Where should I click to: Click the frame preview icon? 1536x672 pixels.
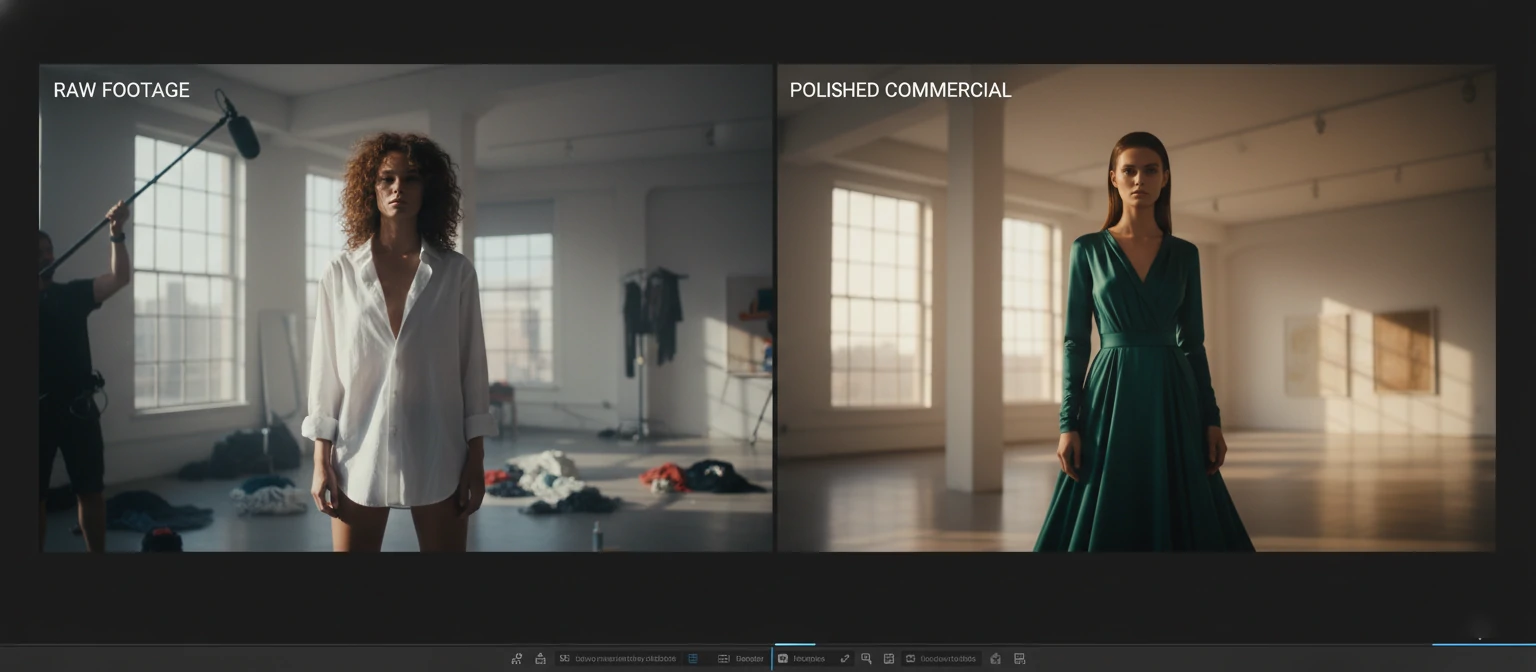pos(889,658)
